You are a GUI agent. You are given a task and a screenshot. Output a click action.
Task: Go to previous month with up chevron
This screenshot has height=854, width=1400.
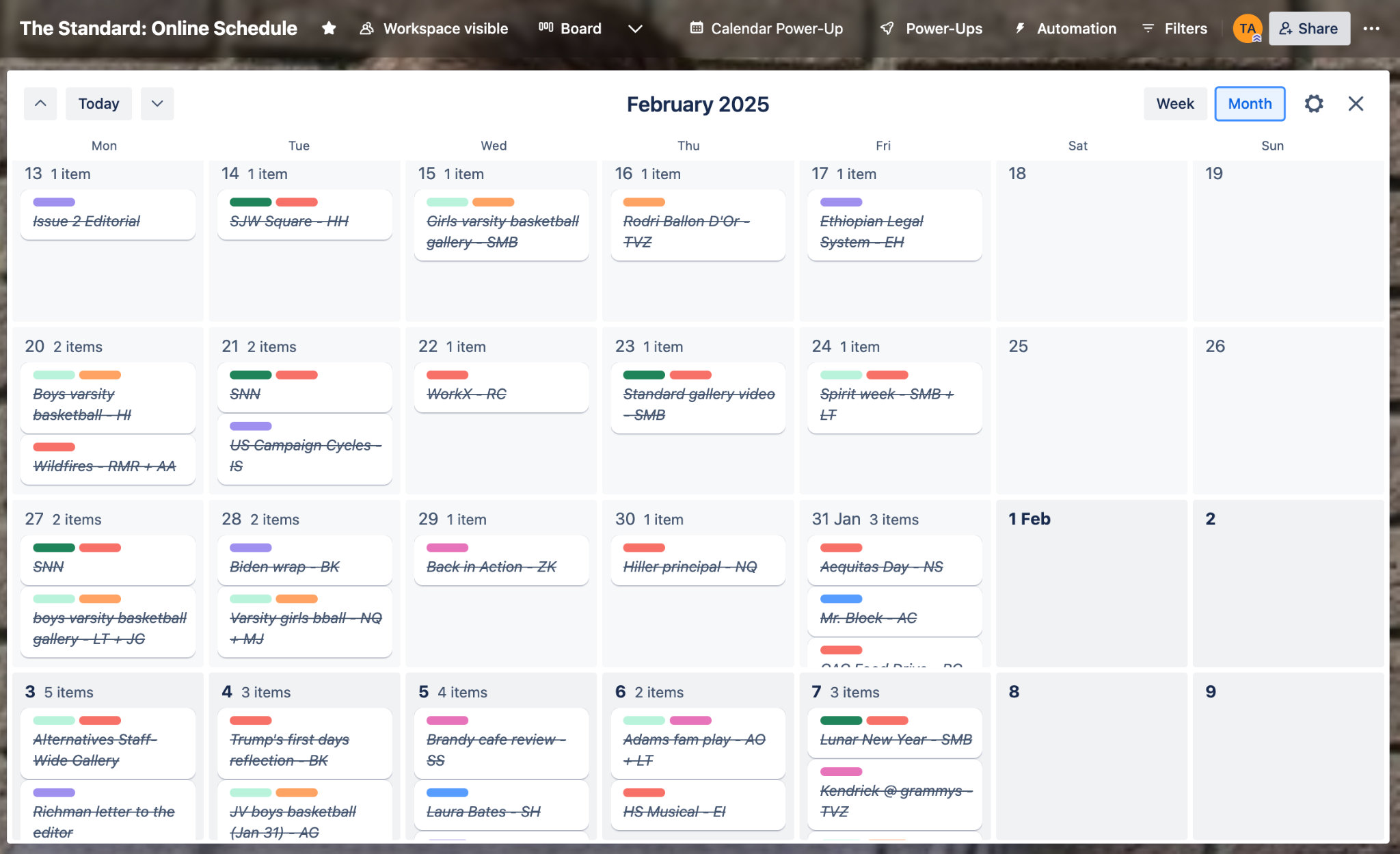[40, 103]
